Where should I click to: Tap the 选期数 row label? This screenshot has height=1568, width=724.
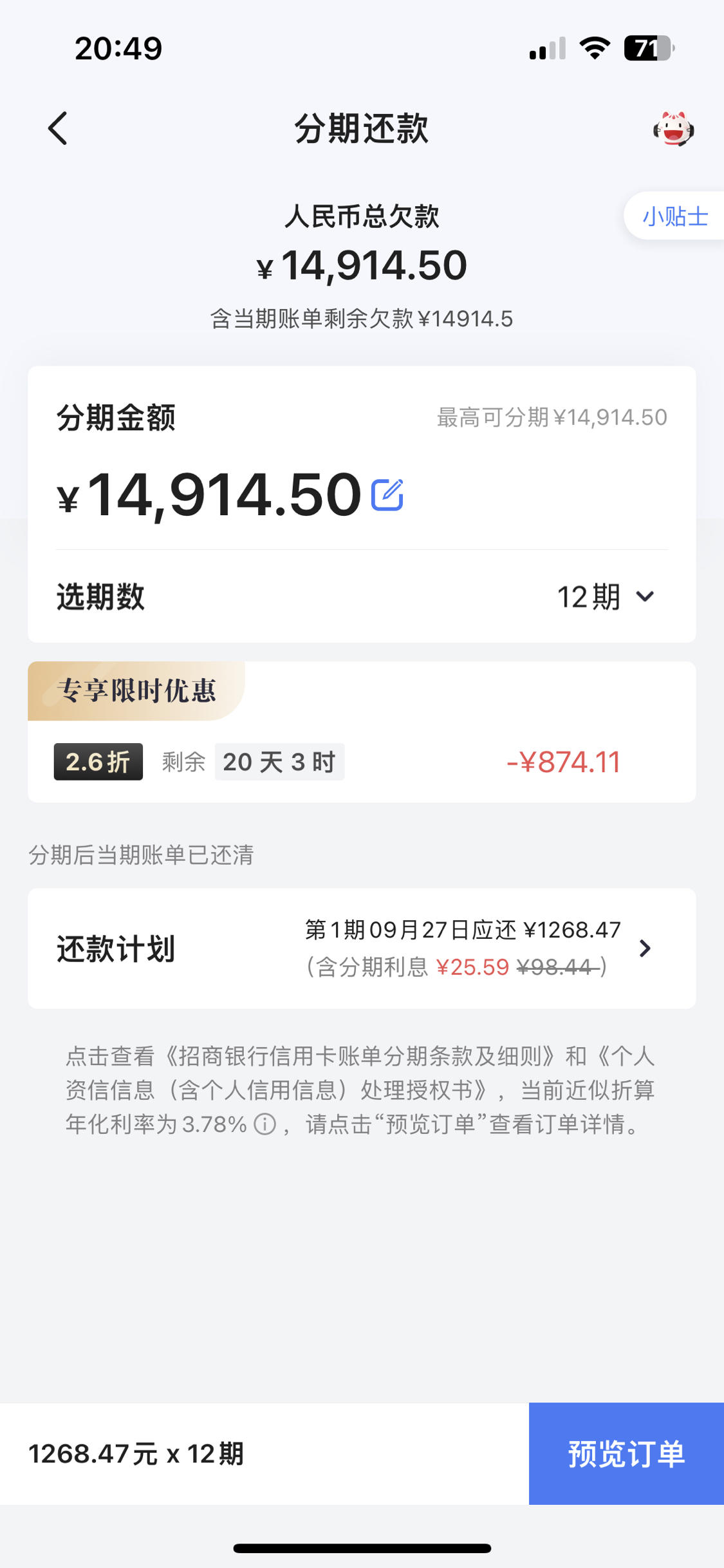[x=100, y=597]
